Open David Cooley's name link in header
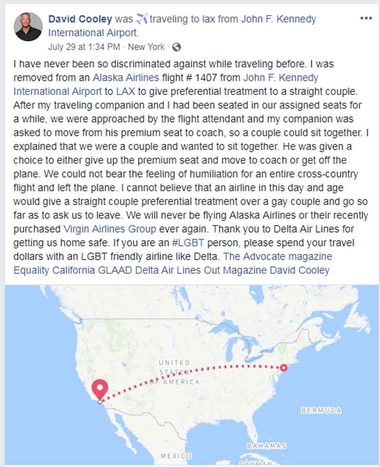The image size is (380, 467). click(x=80, y=19)
